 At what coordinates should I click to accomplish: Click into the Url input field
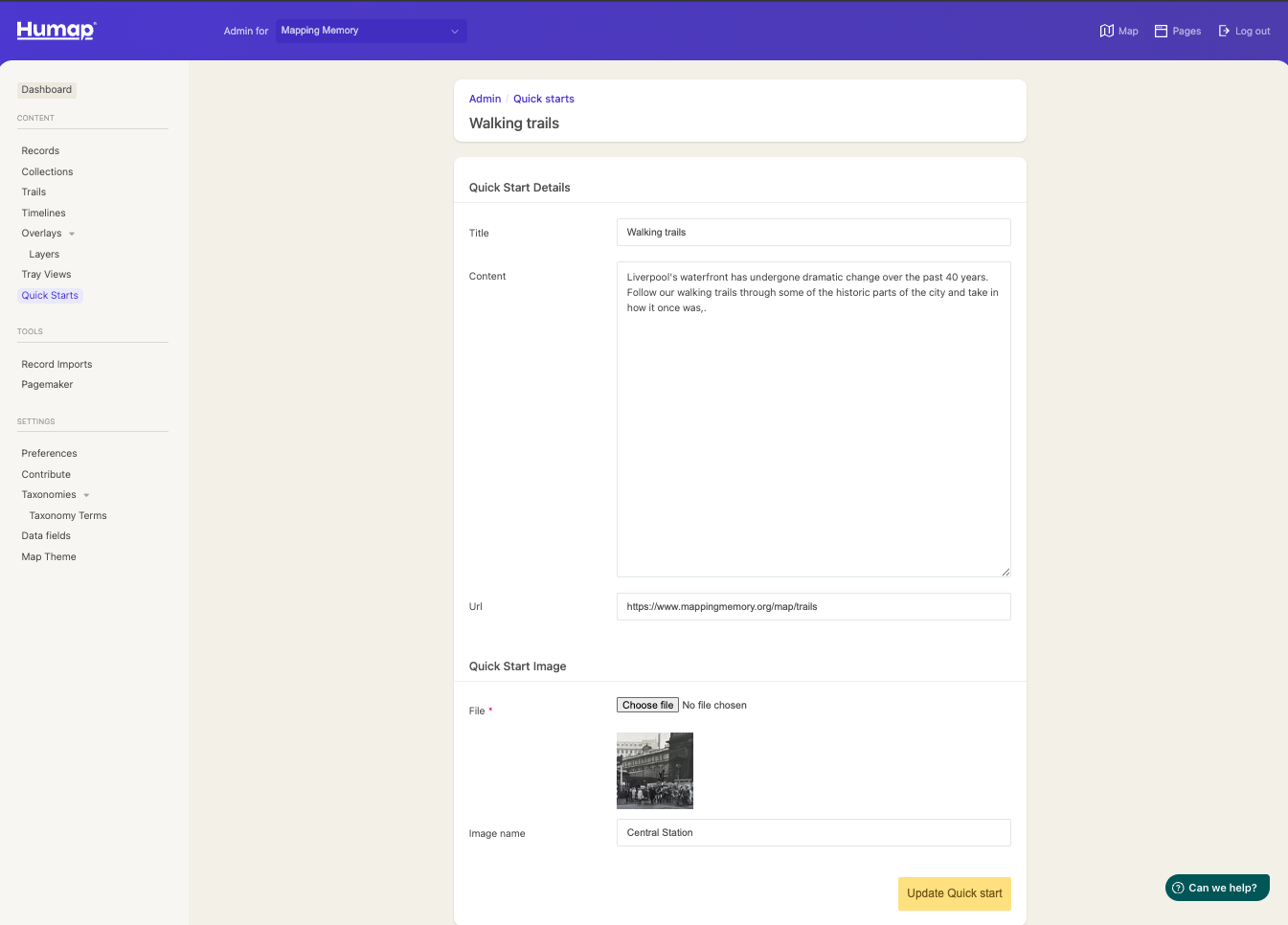tap(813, 606)
